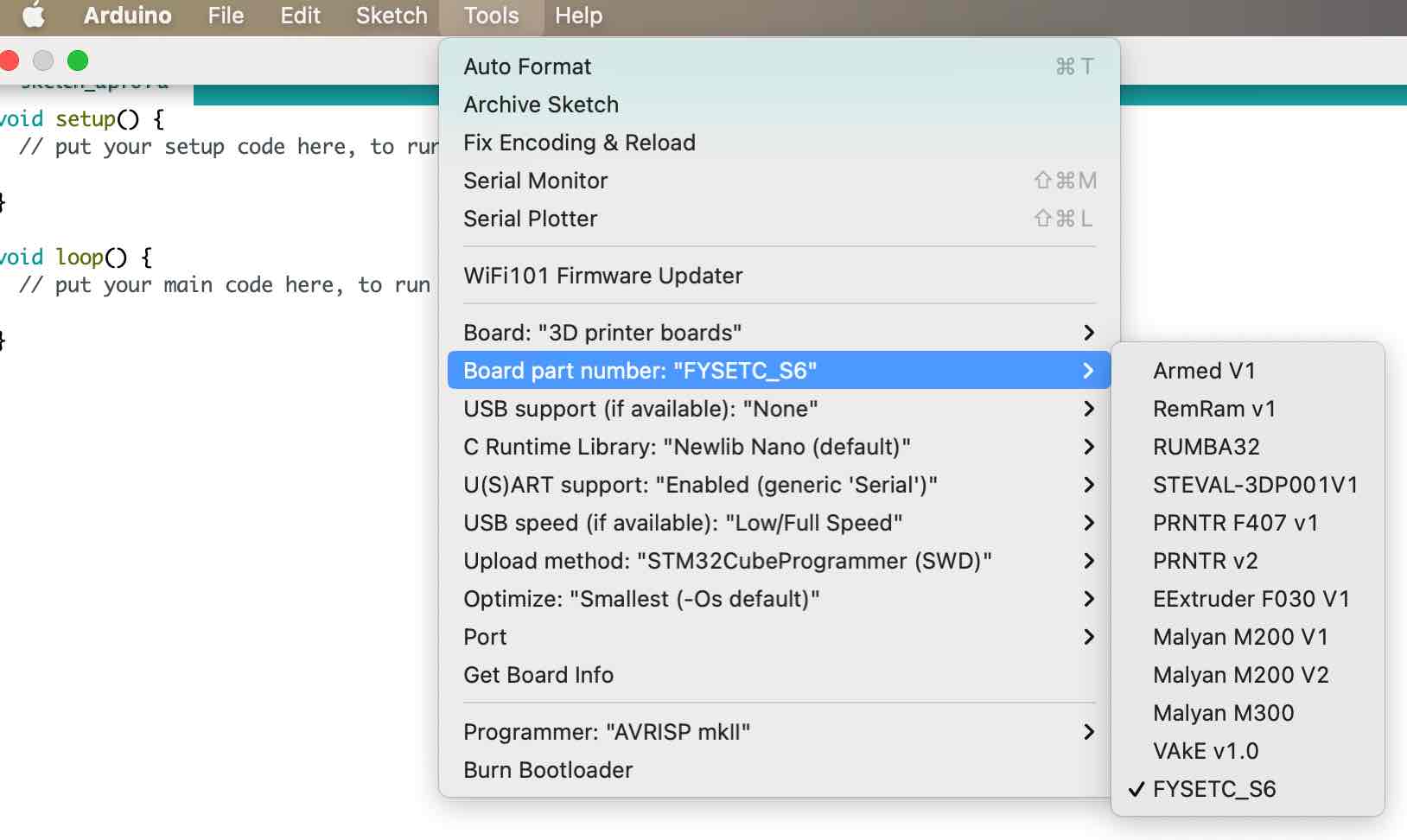Choose Burn Bootloader
The height and width of the screenshot is (840, 1407).
click(x=780, y=770)
